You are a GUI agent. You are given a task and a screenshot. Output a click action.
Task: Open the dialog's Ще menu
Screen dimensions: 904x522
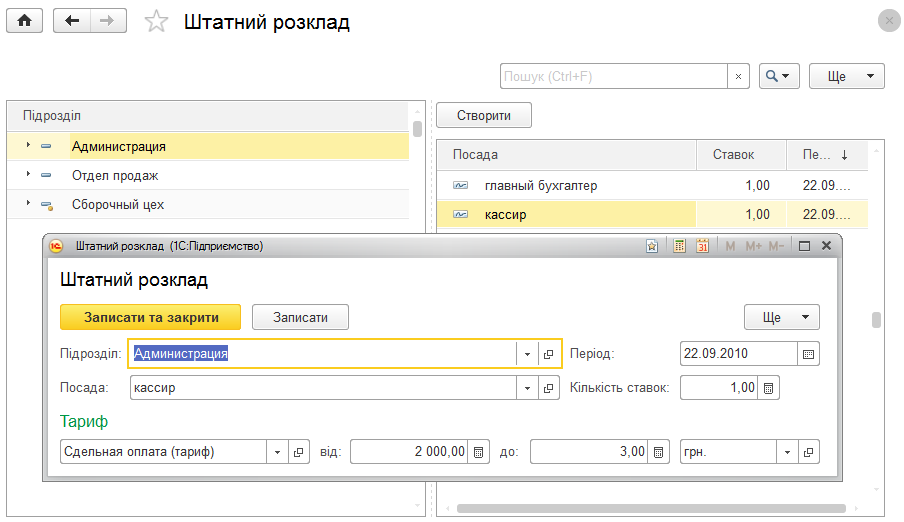[x=782, y=317]
